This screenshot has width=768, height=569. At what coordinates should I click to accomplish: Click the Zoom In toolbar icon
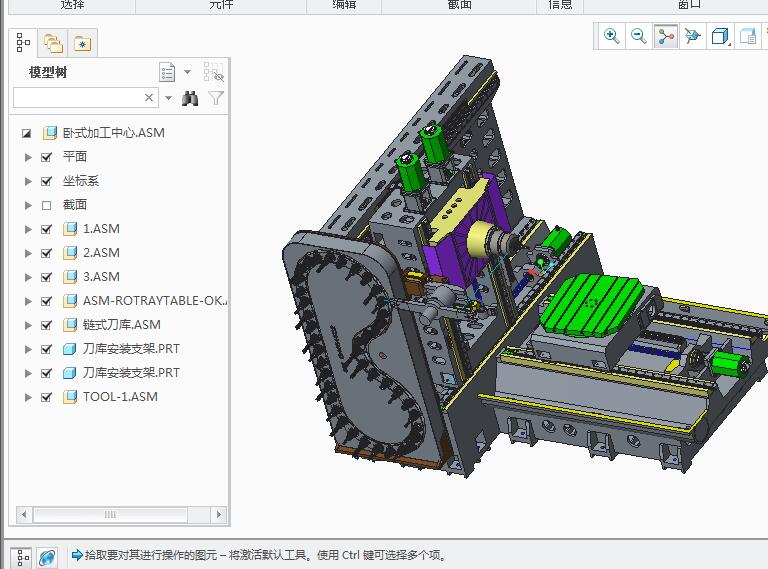pyautogui.click(x=611, y=36)
